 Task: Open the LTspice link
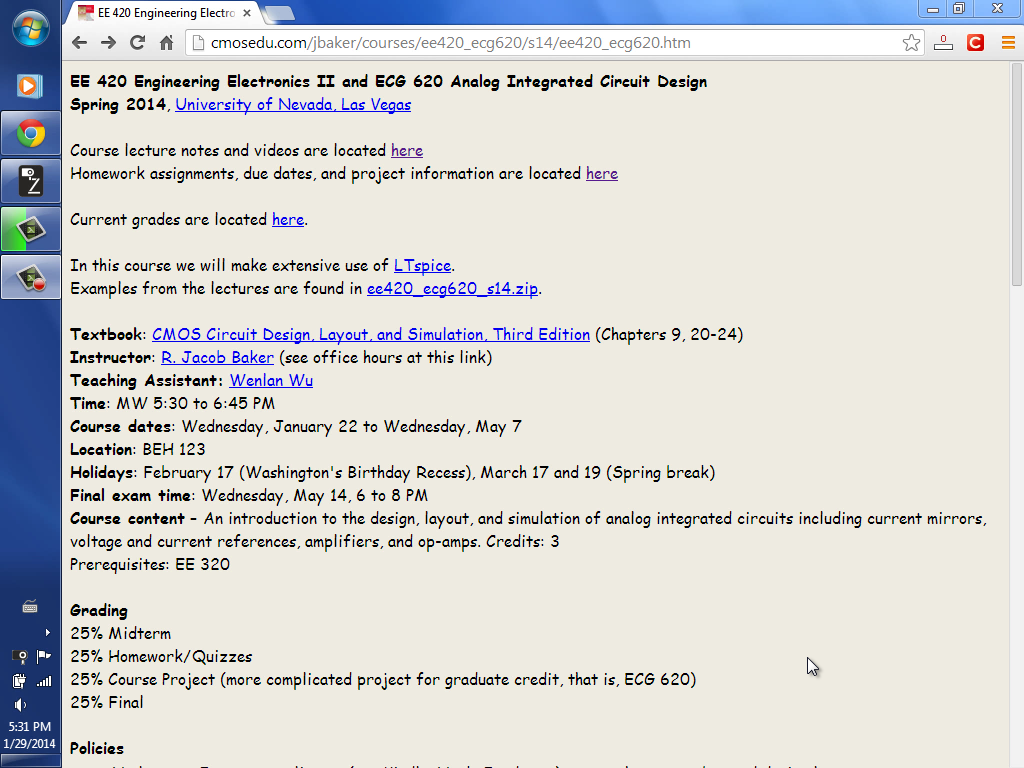point(422,266)
